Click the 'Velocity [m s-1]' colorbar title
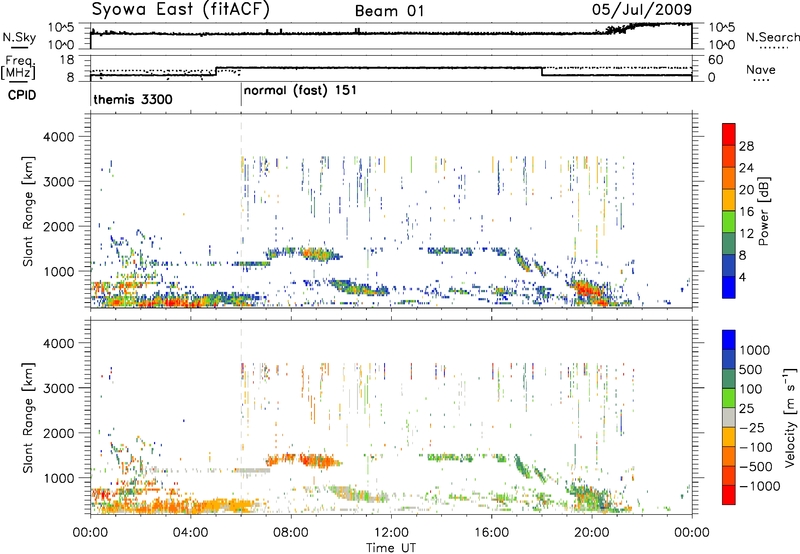This screenshot has width=800, height=554. pos(790,417)
